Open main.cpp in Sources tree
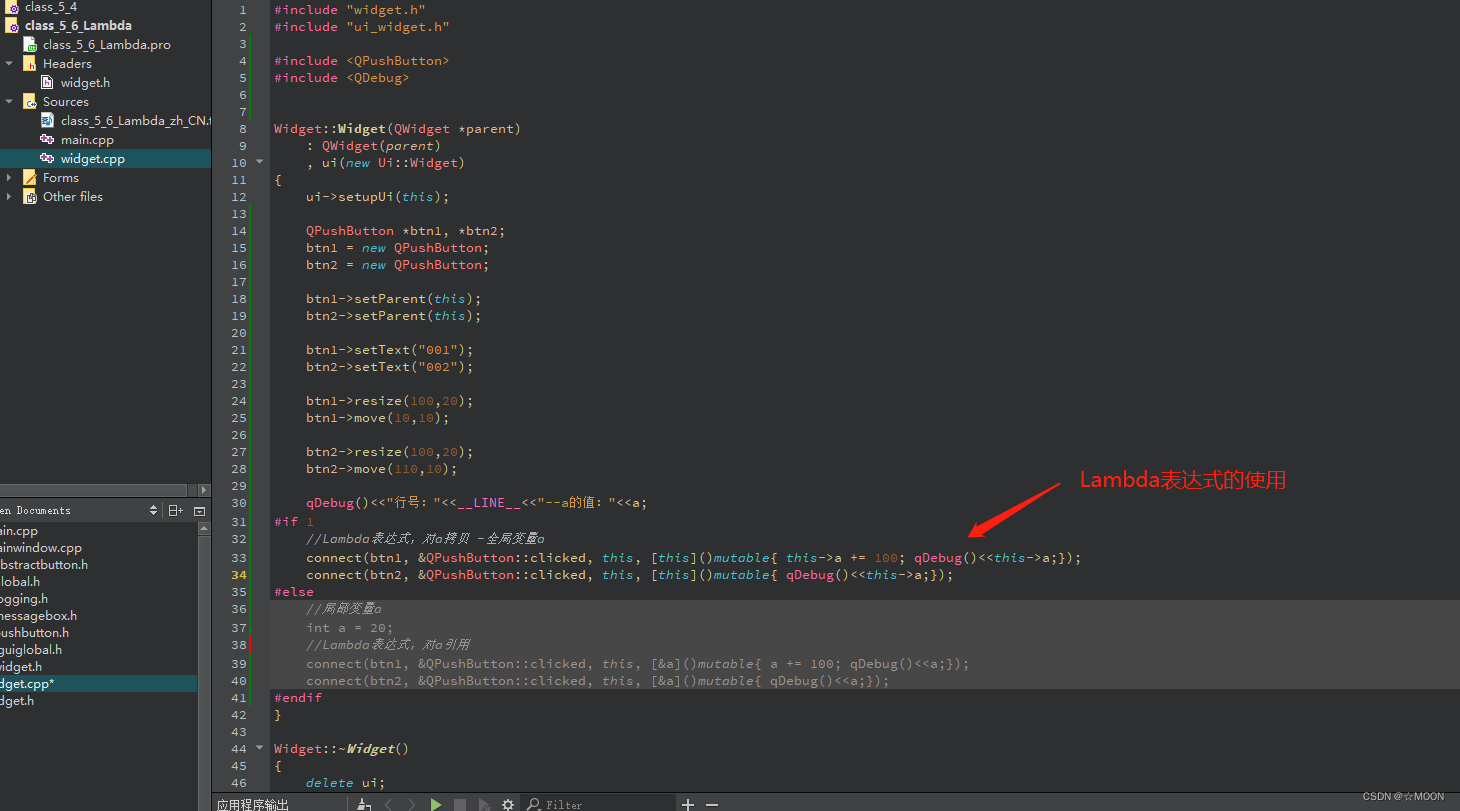Screen dimensions: 1460x811 [87, 139]
